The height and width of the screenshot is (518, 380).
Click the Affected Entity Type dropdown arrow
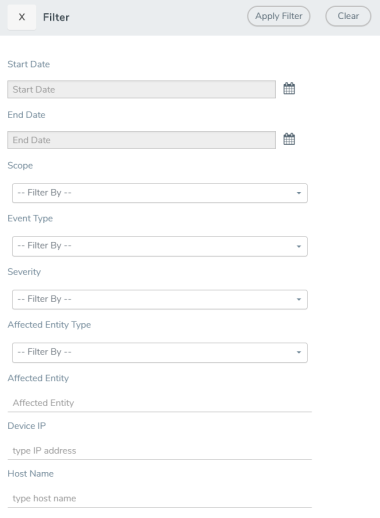click(299, 352)
